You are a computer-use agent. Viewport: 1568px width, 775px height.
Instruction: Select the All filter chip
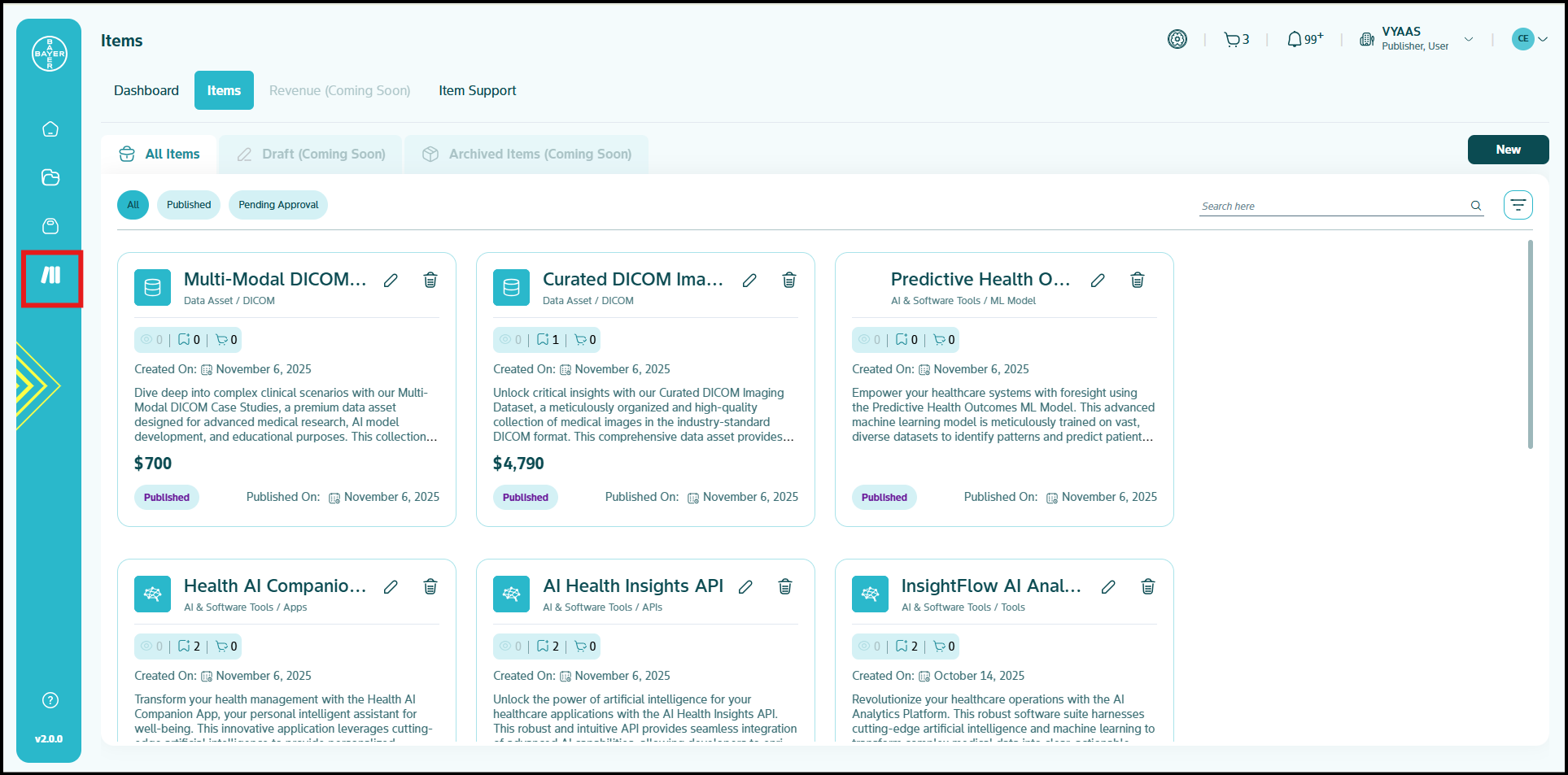[133, 205]
